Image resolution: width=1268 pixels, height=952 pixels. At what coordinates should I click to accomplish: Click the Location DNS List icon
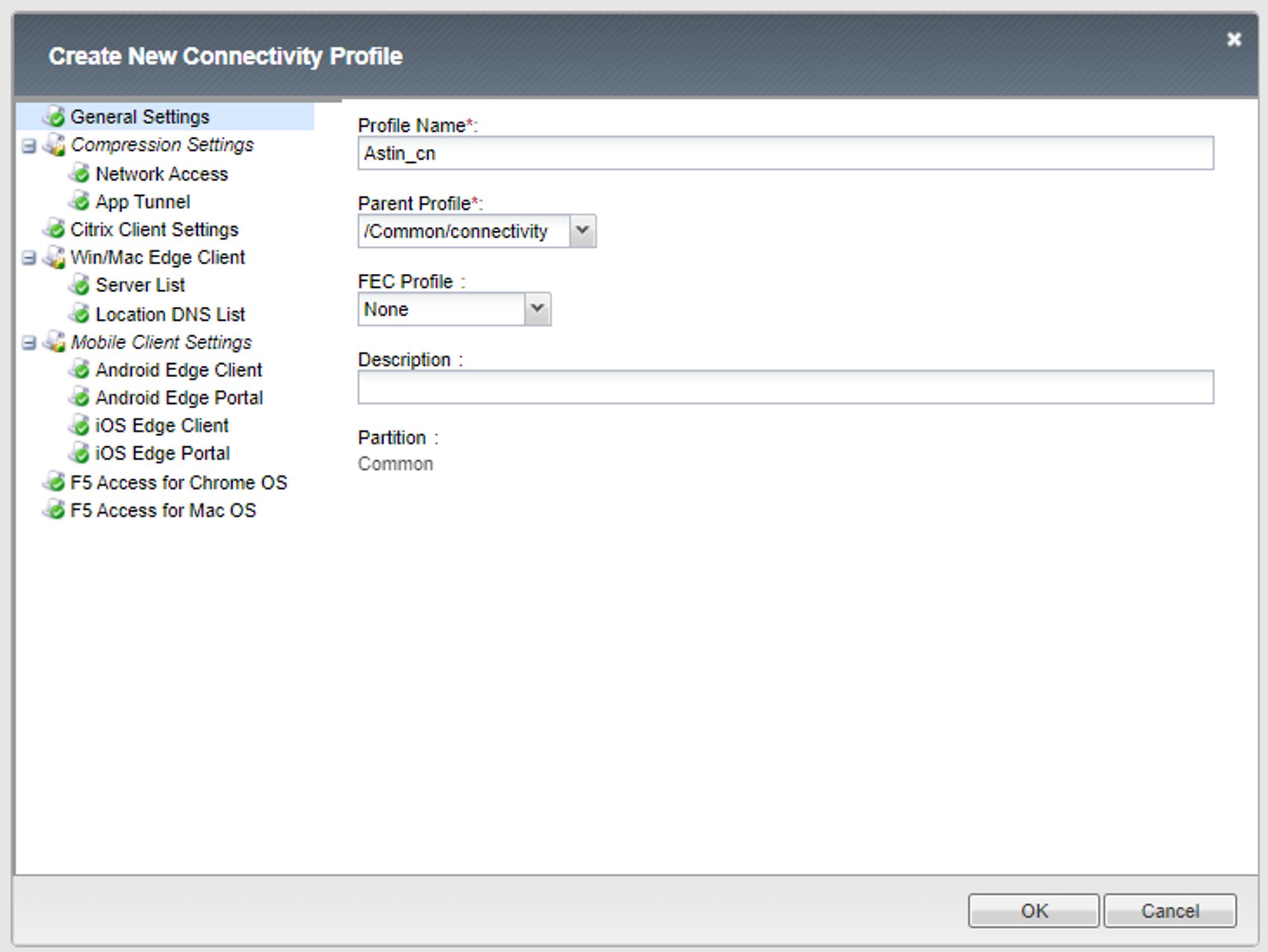[x=80, y=314]
